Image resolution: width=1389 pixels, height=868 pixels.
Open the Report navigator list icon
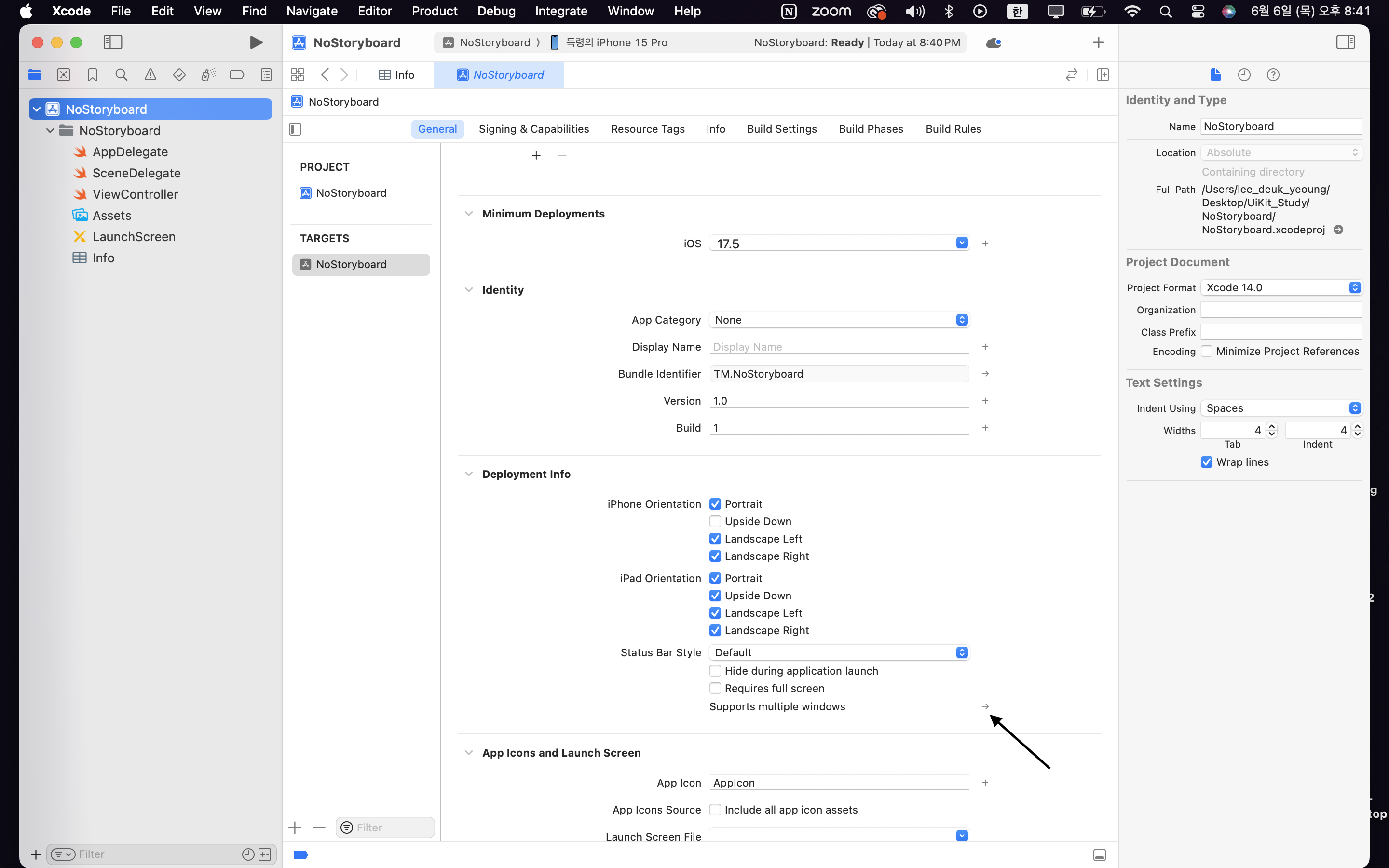[266, 75]
